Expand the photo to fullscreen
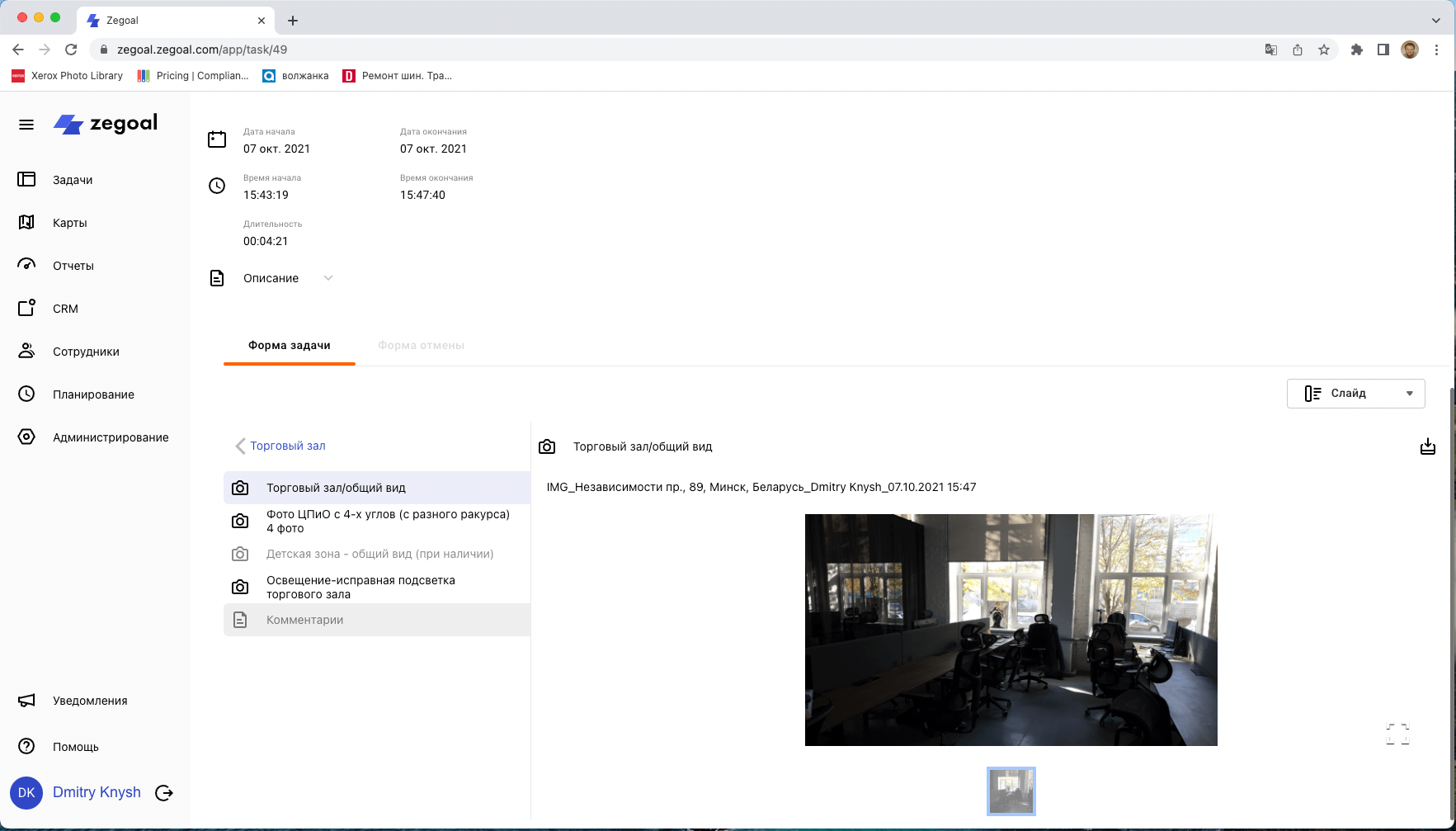Viewport: 1456px width, 831px height. 1397,732
